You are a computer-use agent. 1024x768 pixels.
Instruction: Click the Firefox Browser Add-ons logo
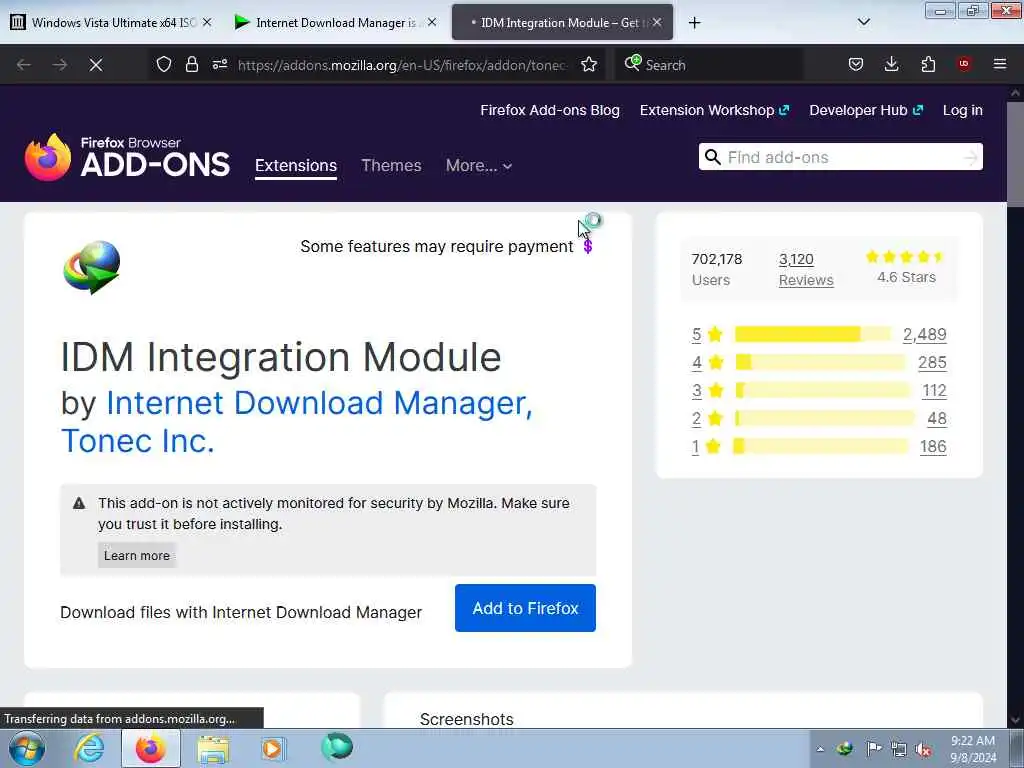pos(127,157)
